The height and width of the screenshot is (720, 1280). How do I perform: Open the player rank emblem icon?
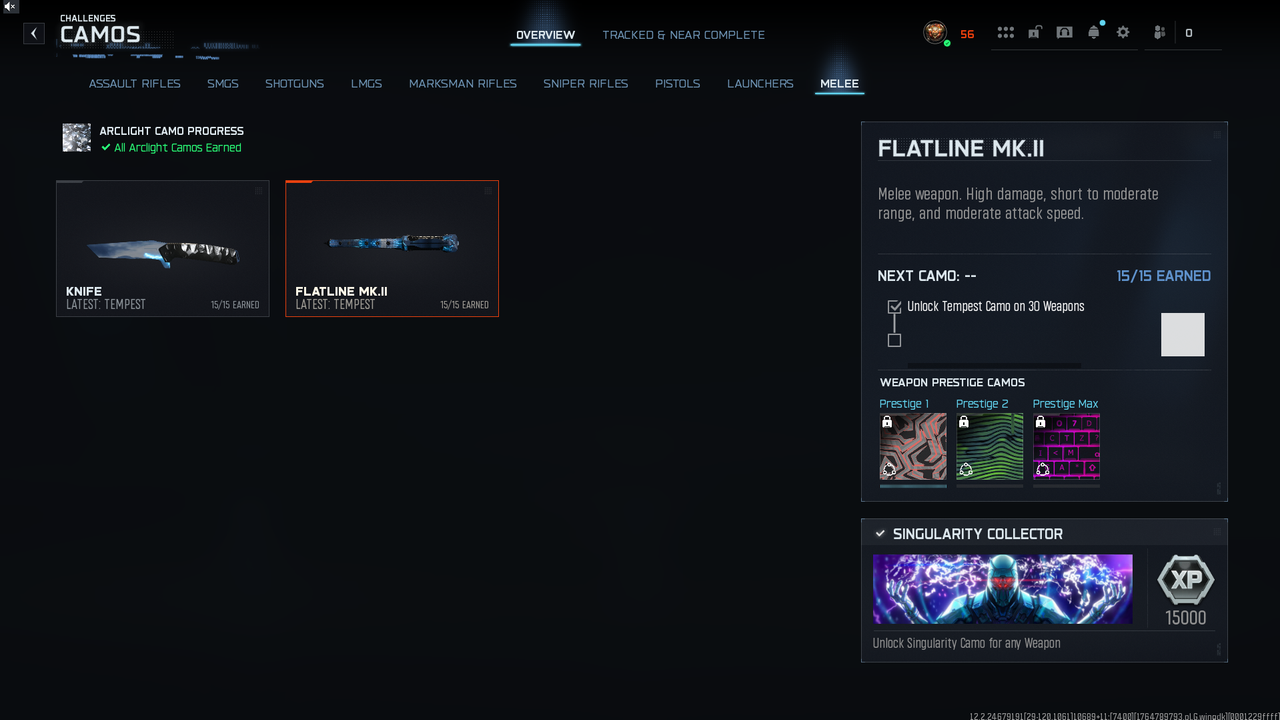point(935,32)
